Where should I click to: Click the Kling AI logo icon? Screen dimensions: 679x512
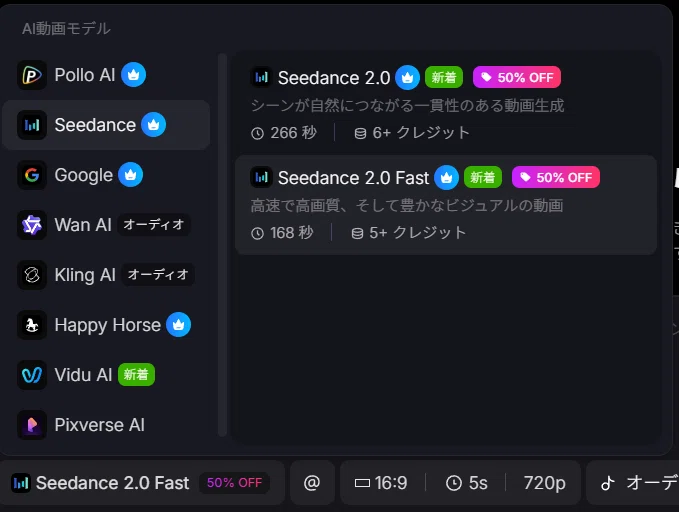(32, 275)
